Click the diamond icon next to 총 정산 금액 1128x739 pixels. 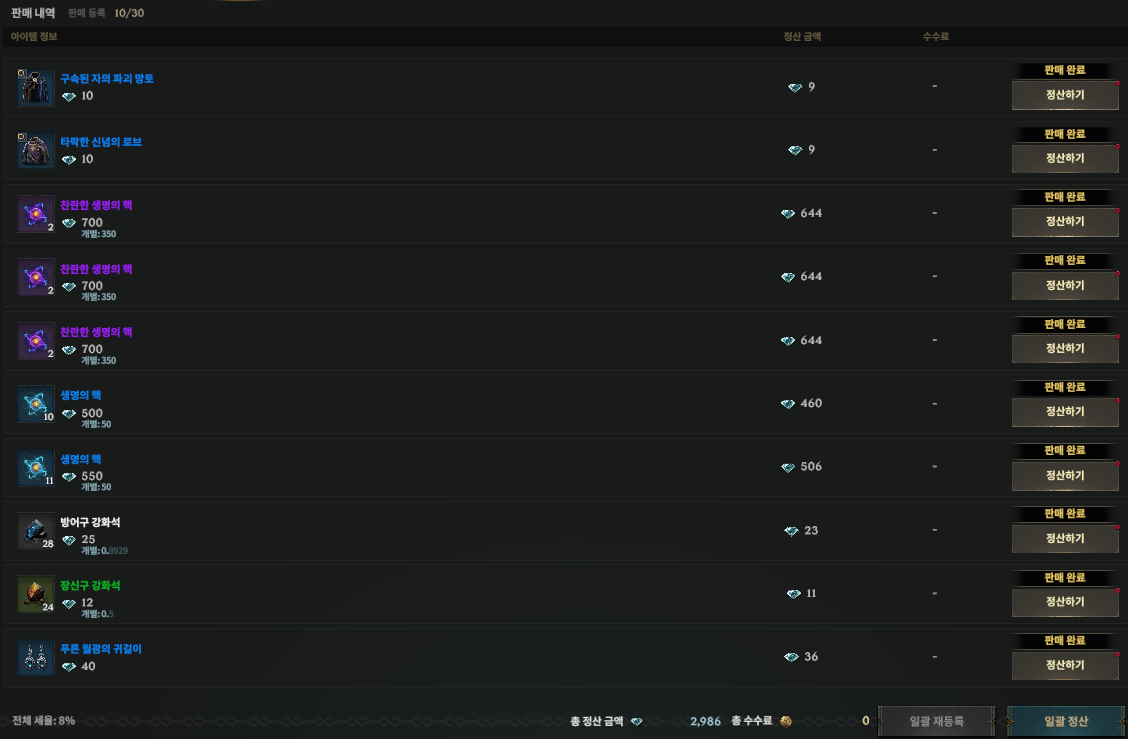coord(637,721)
